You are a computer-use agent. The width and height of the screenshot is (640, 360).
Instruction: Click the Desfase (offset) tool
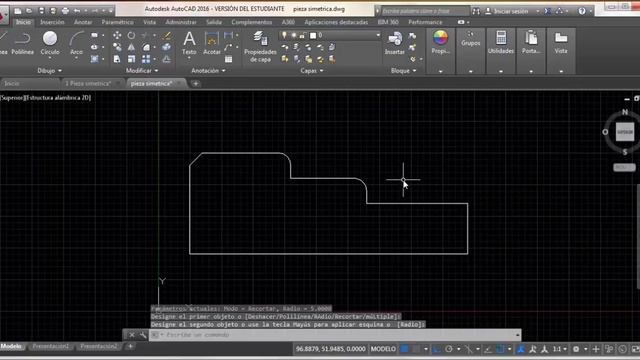[x=167, y=59]
